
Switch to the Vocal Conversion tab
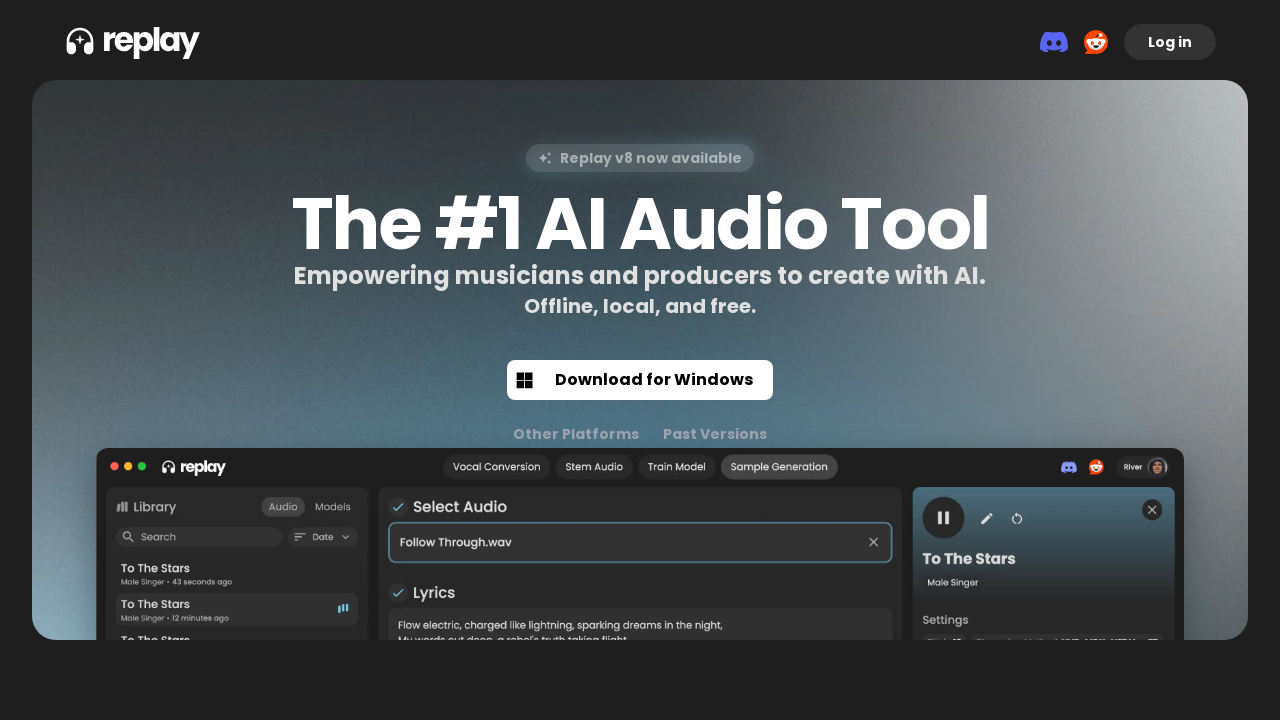click(x=496, y=467)
